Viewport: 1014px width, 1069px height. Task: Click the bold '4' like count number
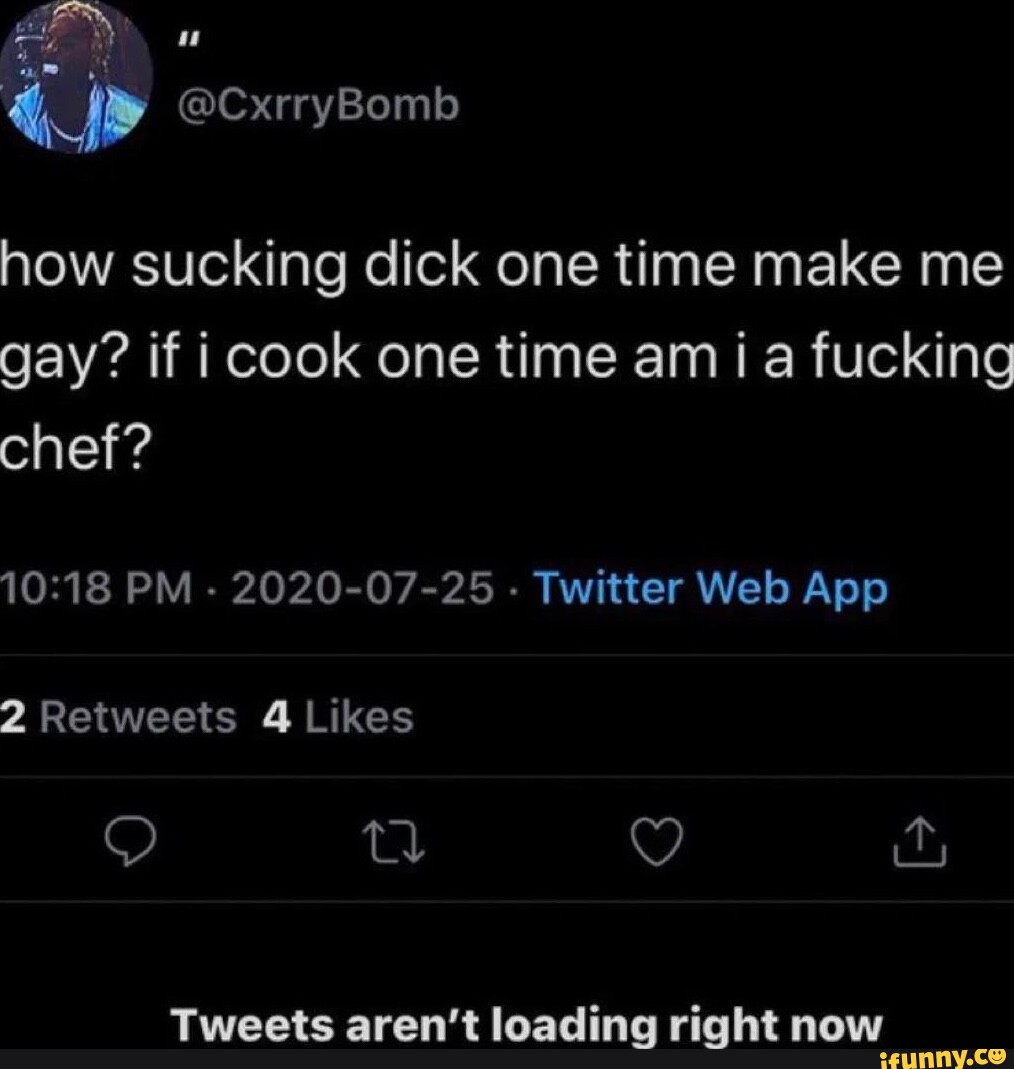point(277,715)
